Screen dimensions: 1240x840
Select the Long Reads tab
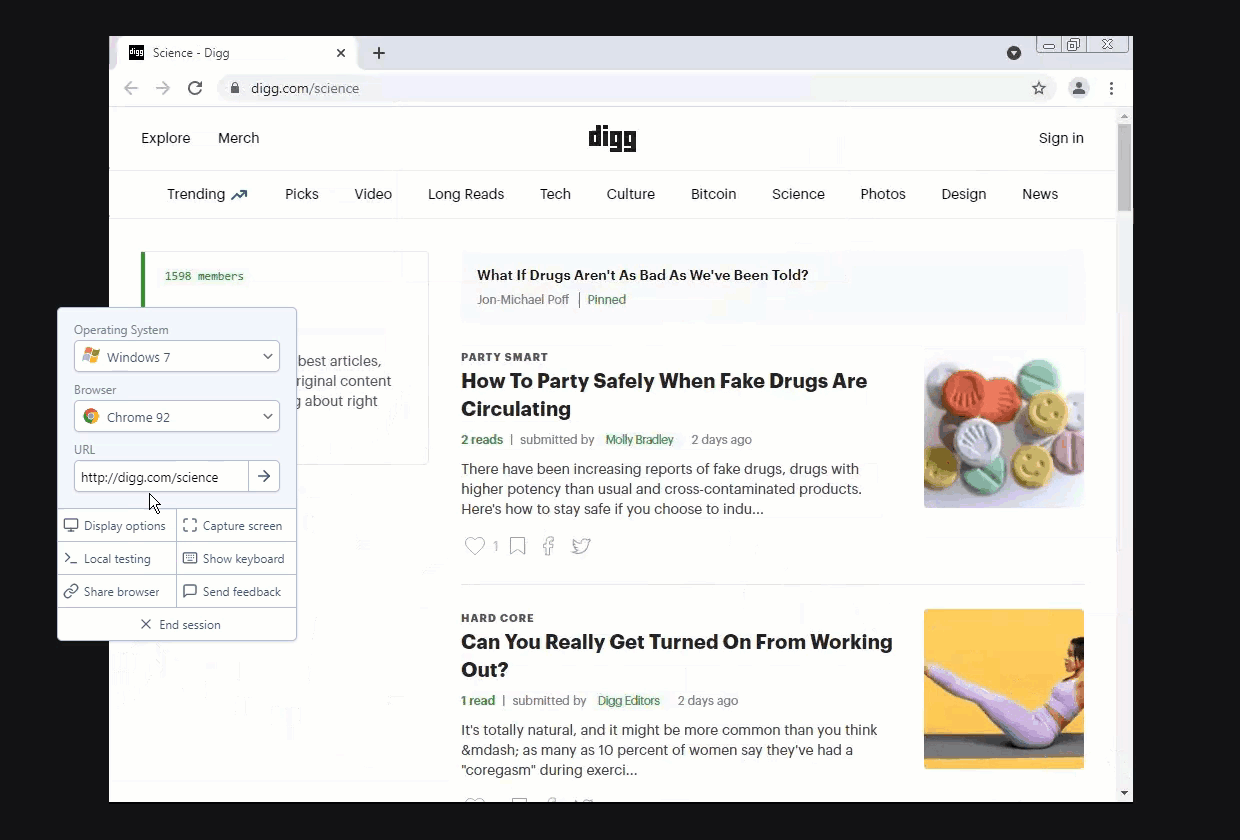click(466, 194)
